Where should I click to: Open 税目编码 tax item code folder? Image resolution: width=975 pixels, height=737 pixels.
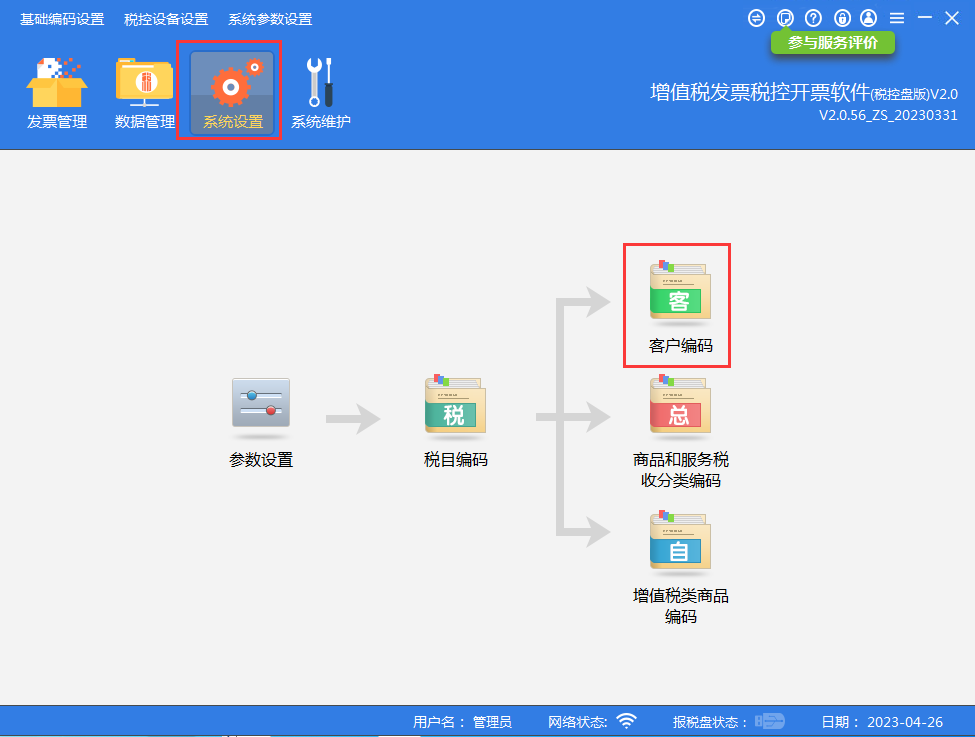[x=455, y=423]
